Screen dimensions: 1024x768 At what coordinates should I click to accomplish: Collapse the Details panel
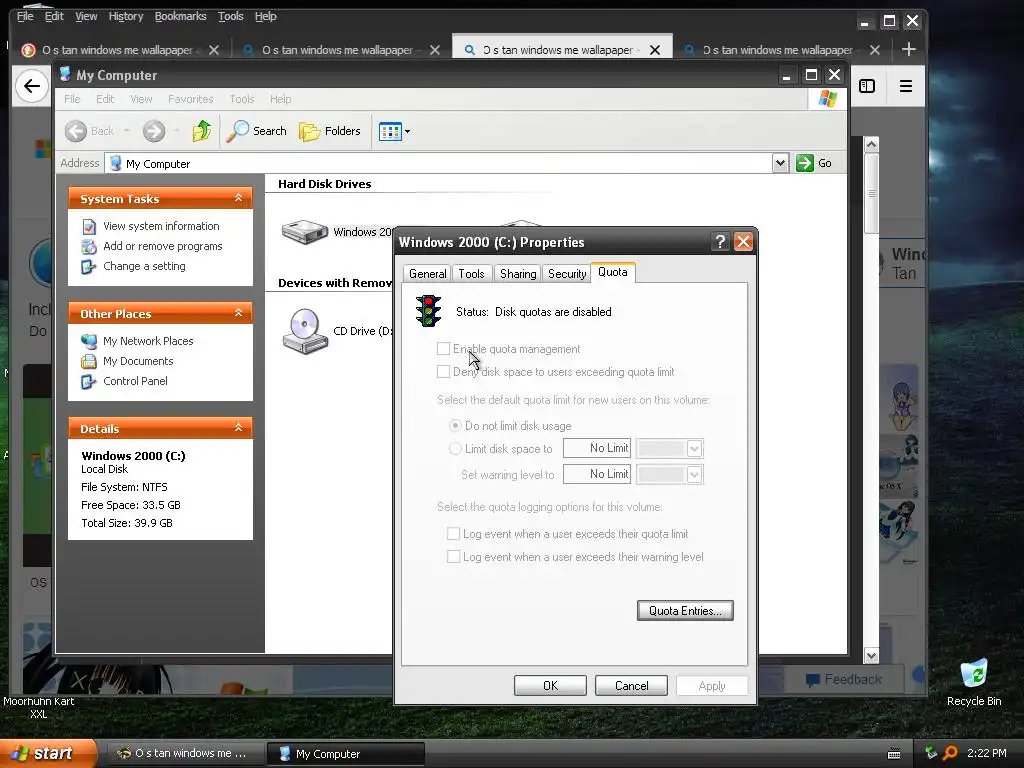(x=238, y=428)
